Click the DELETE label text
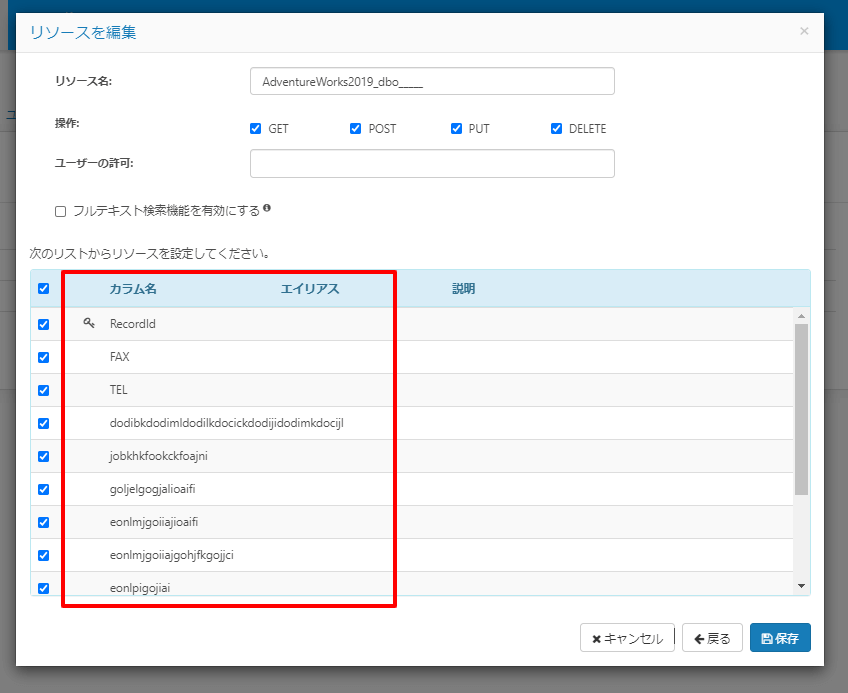848x693 pixels. pyautogui.click(x=587, y=129)
